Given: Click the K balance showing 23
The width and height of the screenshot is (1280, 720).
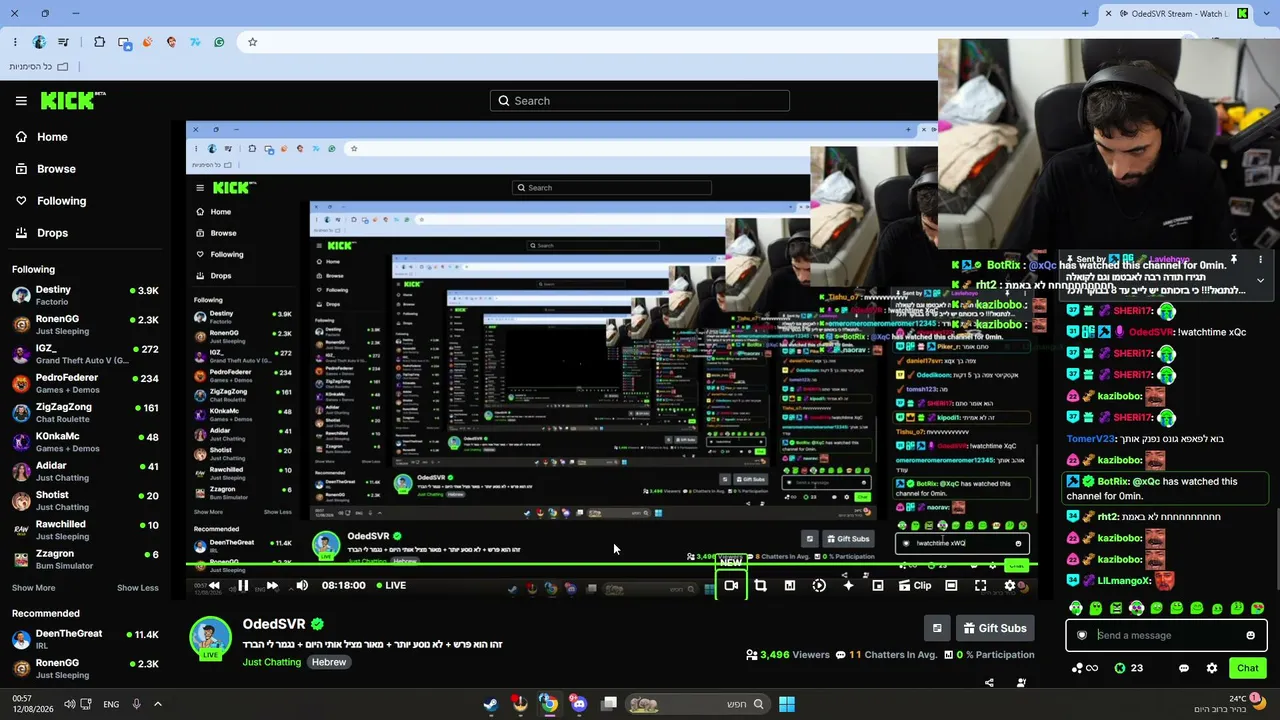Looking at the screenshot, I should 1128,668.
